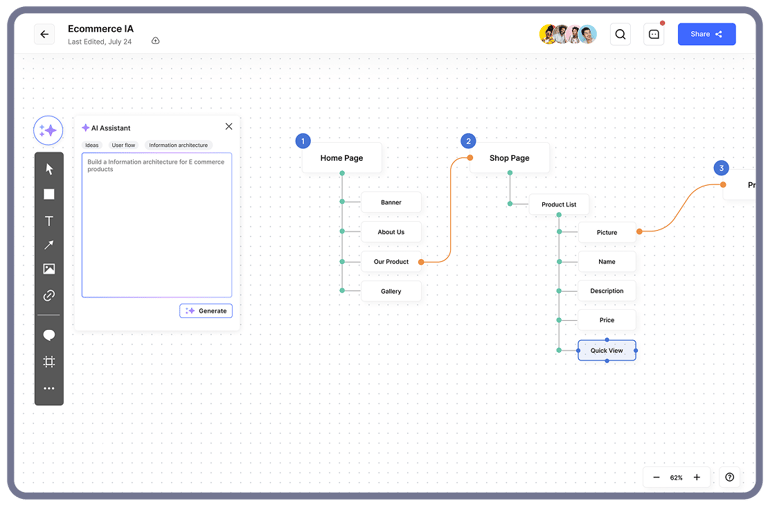Image resolution: width=768 pixels, height=510 pixels.
Task: Select the Price node
Action: coord(607,320)
